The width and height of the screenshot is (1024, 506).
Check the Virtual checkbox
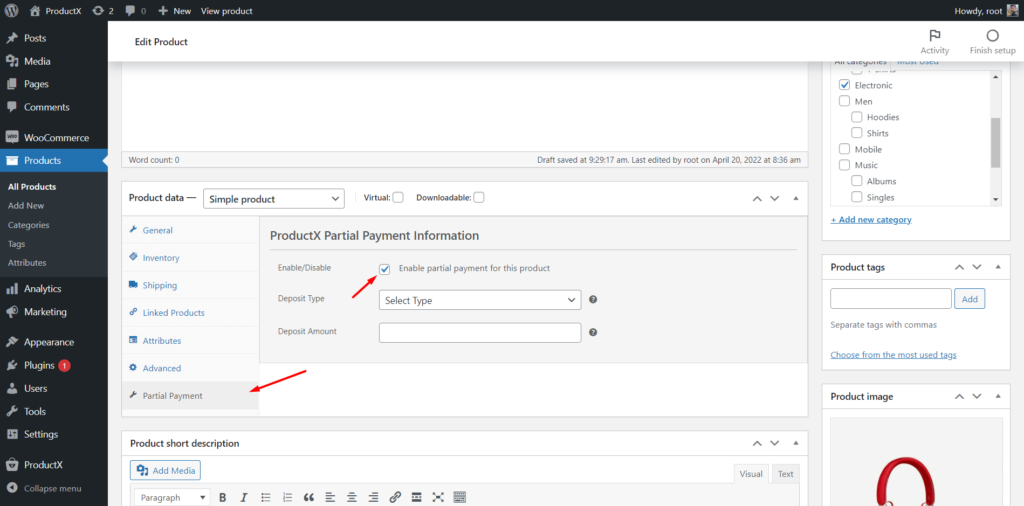[398, 198]
